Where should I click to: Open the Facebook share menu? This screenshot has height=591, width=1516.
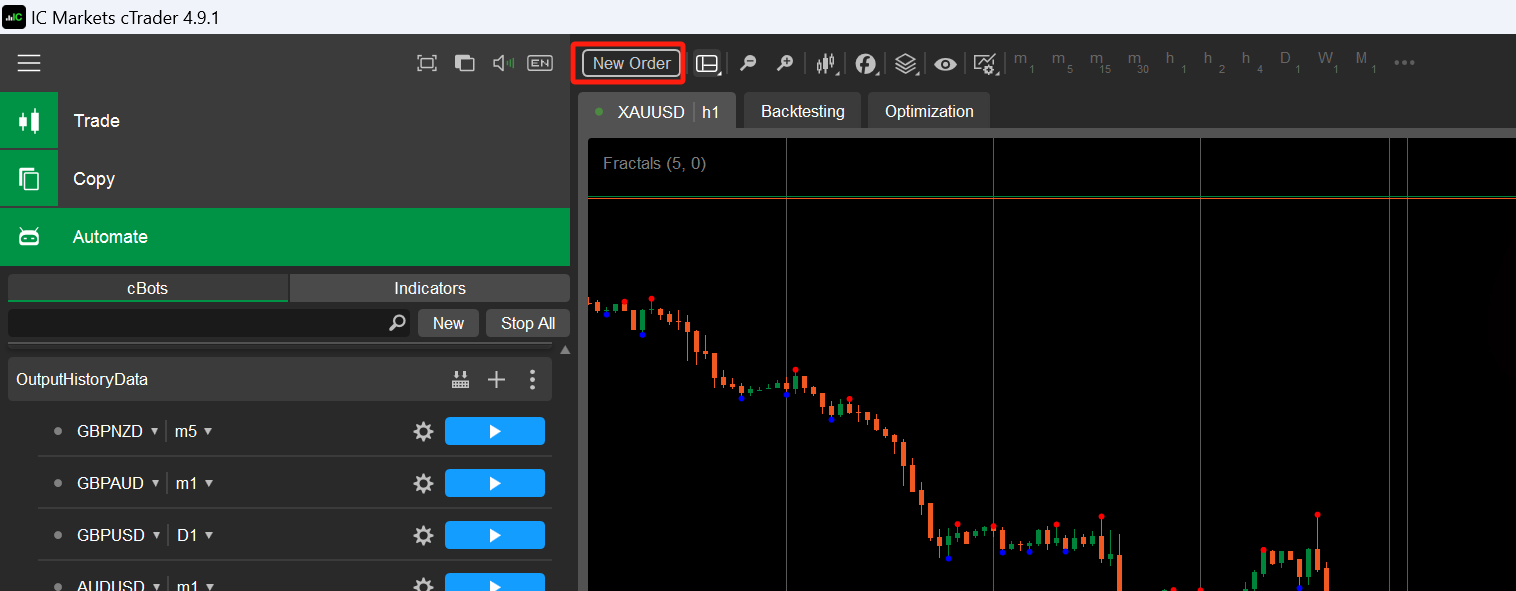click(x=866, y=63)
